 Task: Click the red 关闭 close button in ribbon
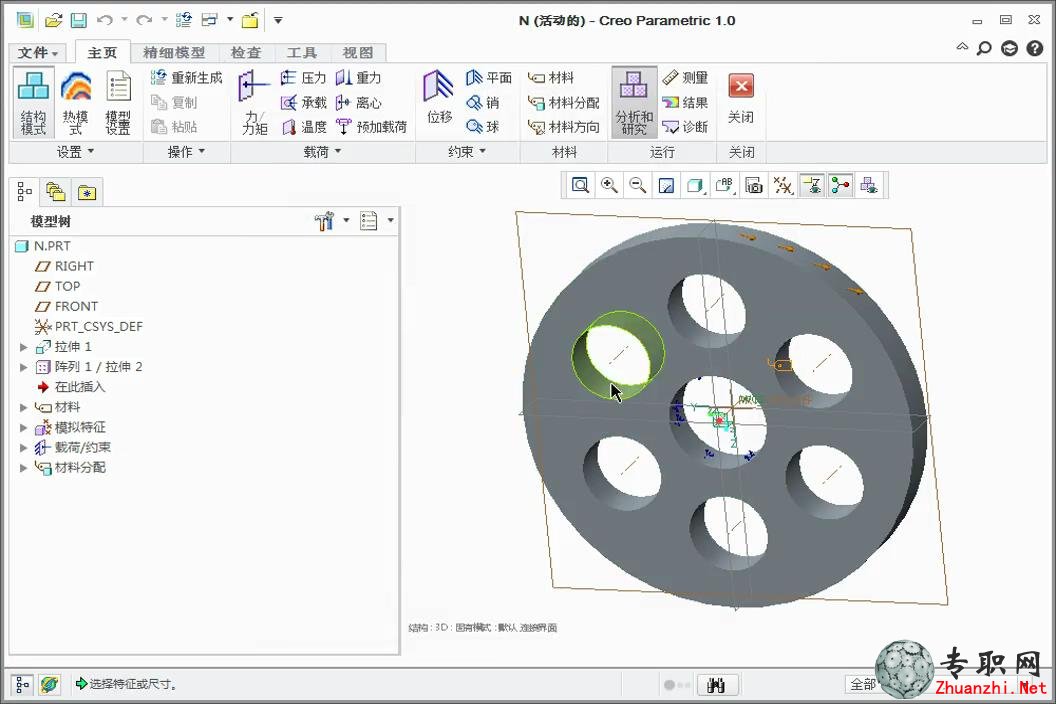click(741, 98)
